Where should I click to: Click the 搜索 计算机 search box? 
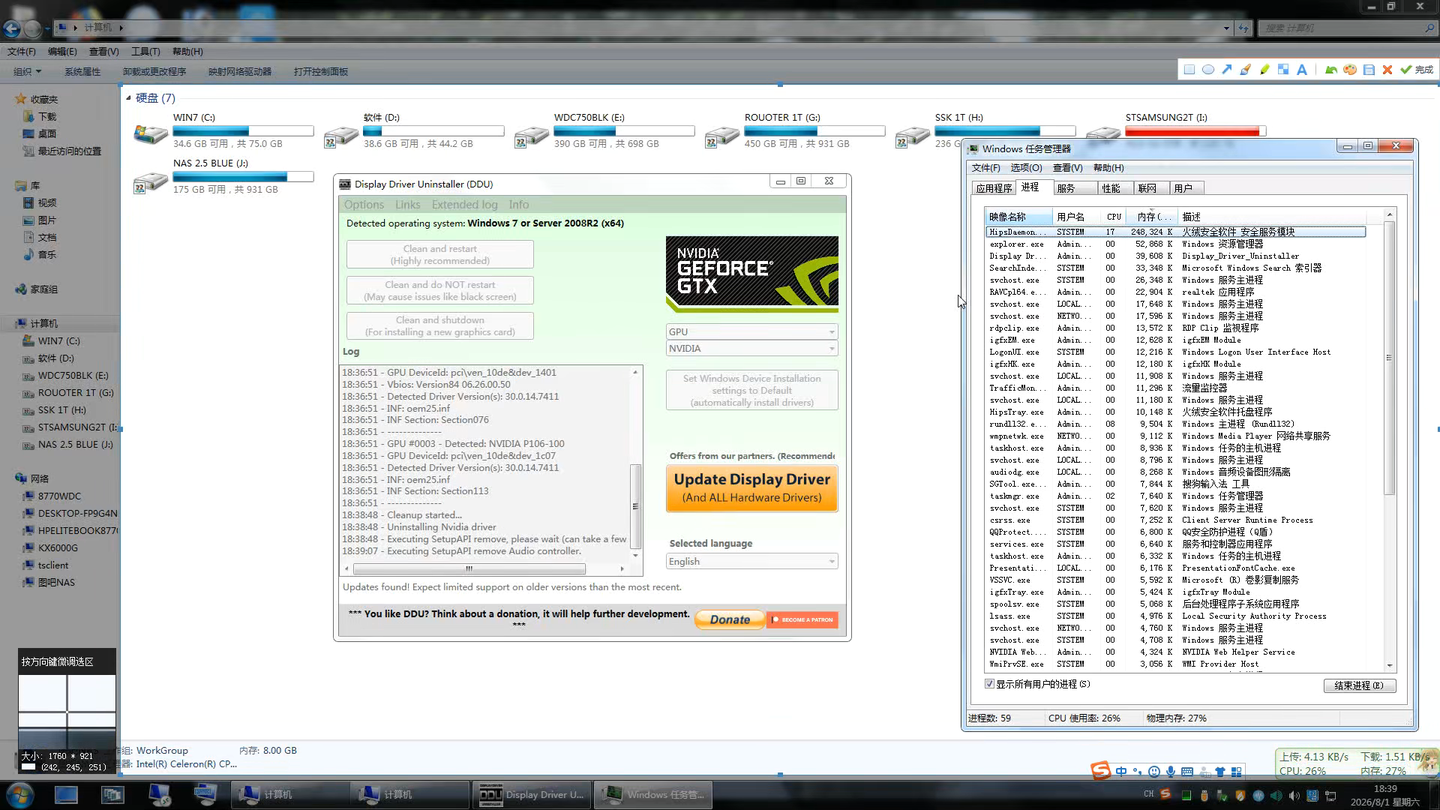pyautogui.click(x=1345, y=28)
